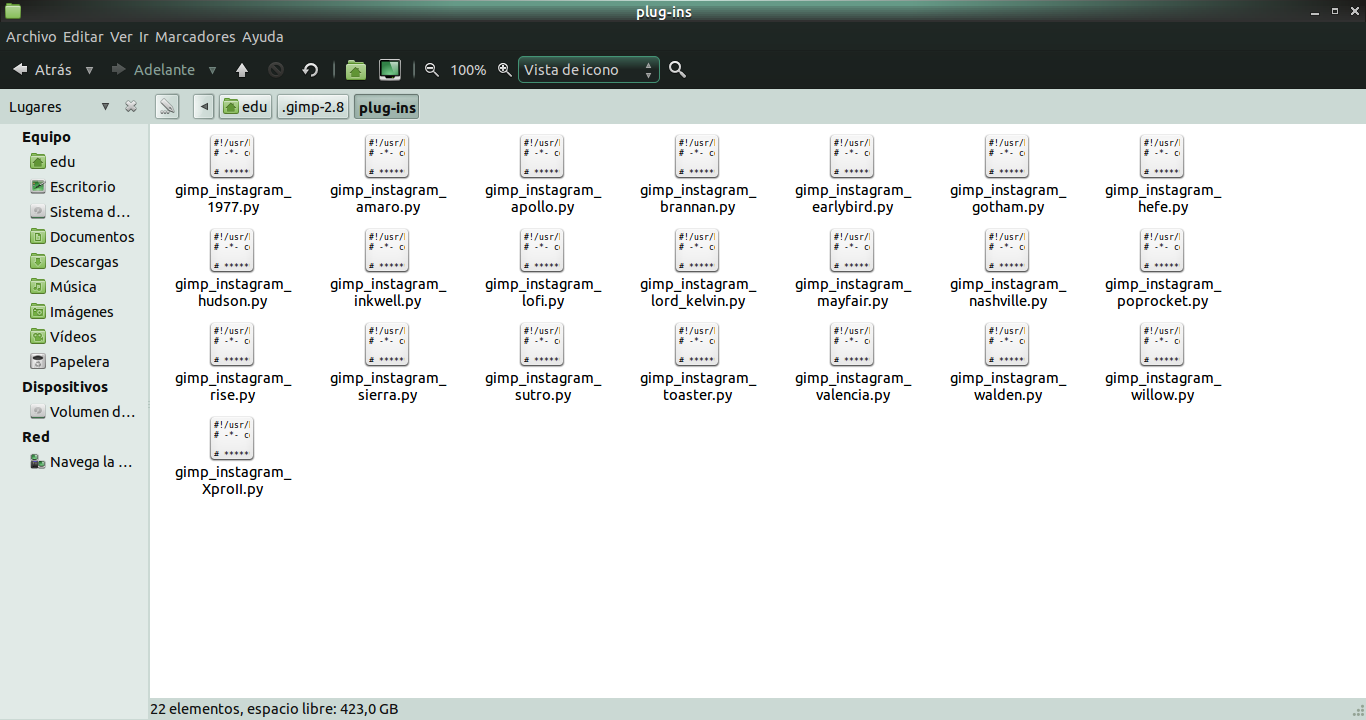1366x720 pixels.
Task: Select the gimp_instagram_mayfair.py file icon
Action: pyautogui.click(x=852, y=251)
